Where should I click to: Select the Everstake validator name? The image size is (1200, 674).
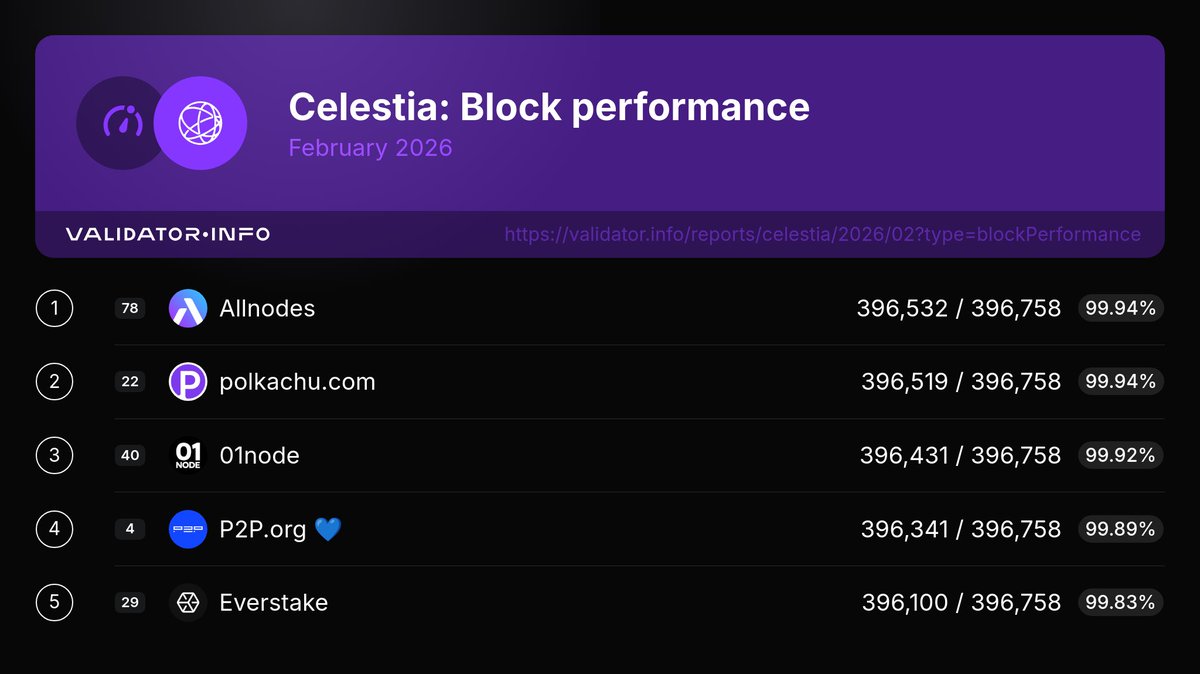pos(273,602)
